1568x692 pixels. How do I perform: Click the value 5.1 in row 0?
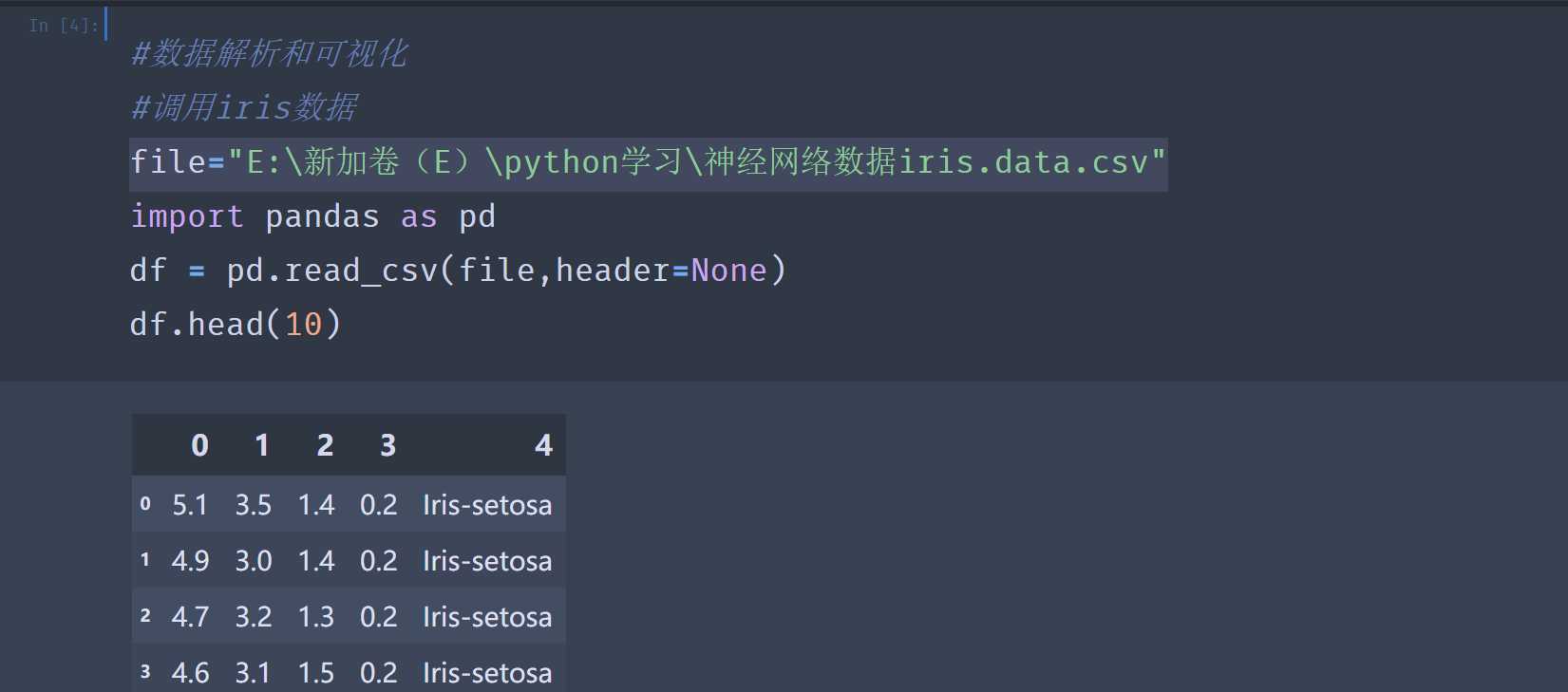(190, 505)
